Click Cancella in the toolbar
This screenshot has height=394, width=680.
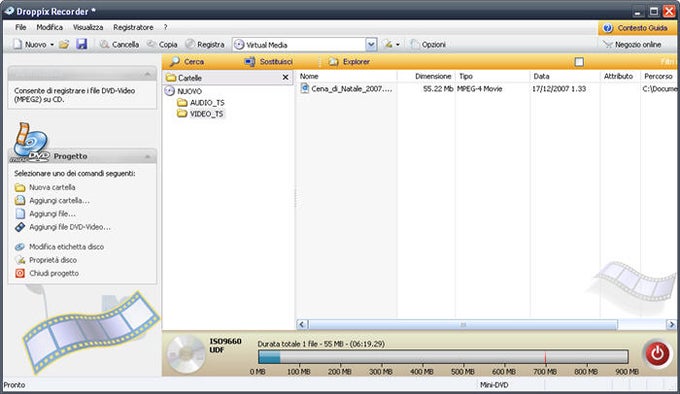point(119,44)
